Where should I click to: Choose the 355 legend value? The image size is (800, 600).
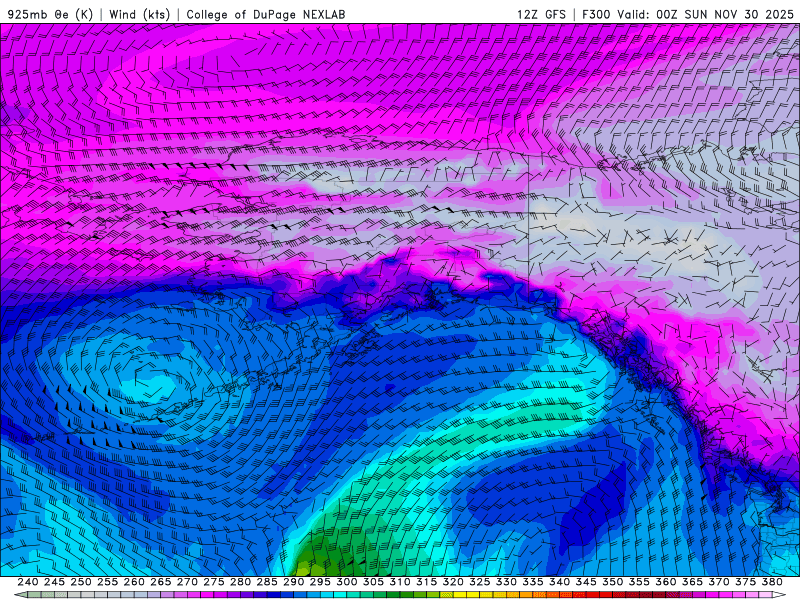click(639, 582)
